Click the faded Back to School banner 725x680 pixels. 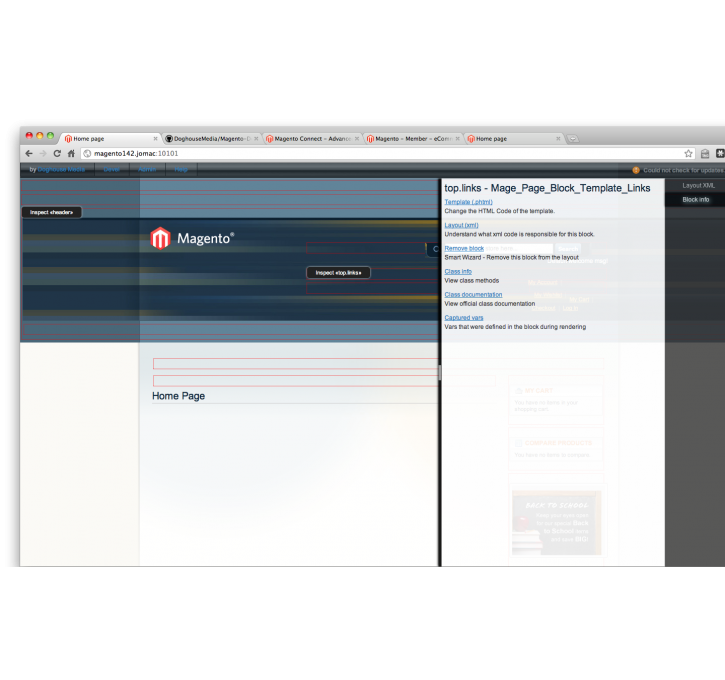557,523
